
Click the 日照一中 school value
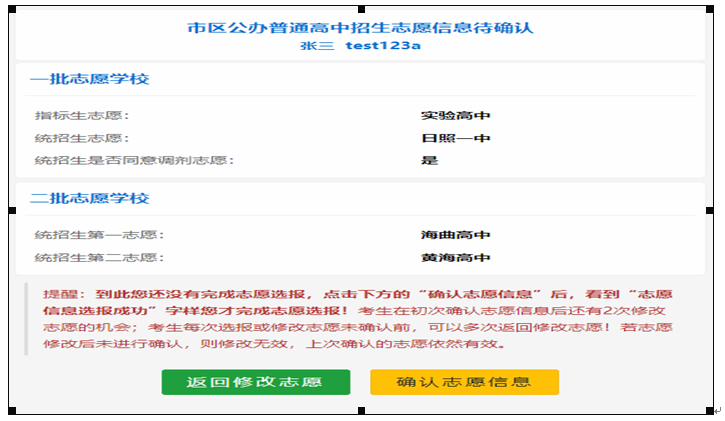(456, 138)
